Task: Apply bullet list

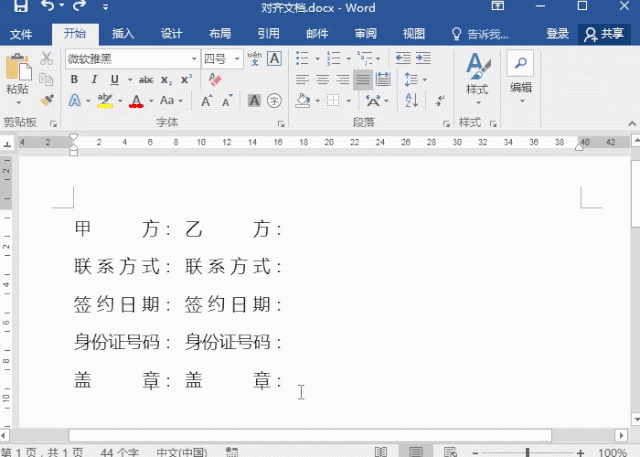Action: (x=302, y=58)
